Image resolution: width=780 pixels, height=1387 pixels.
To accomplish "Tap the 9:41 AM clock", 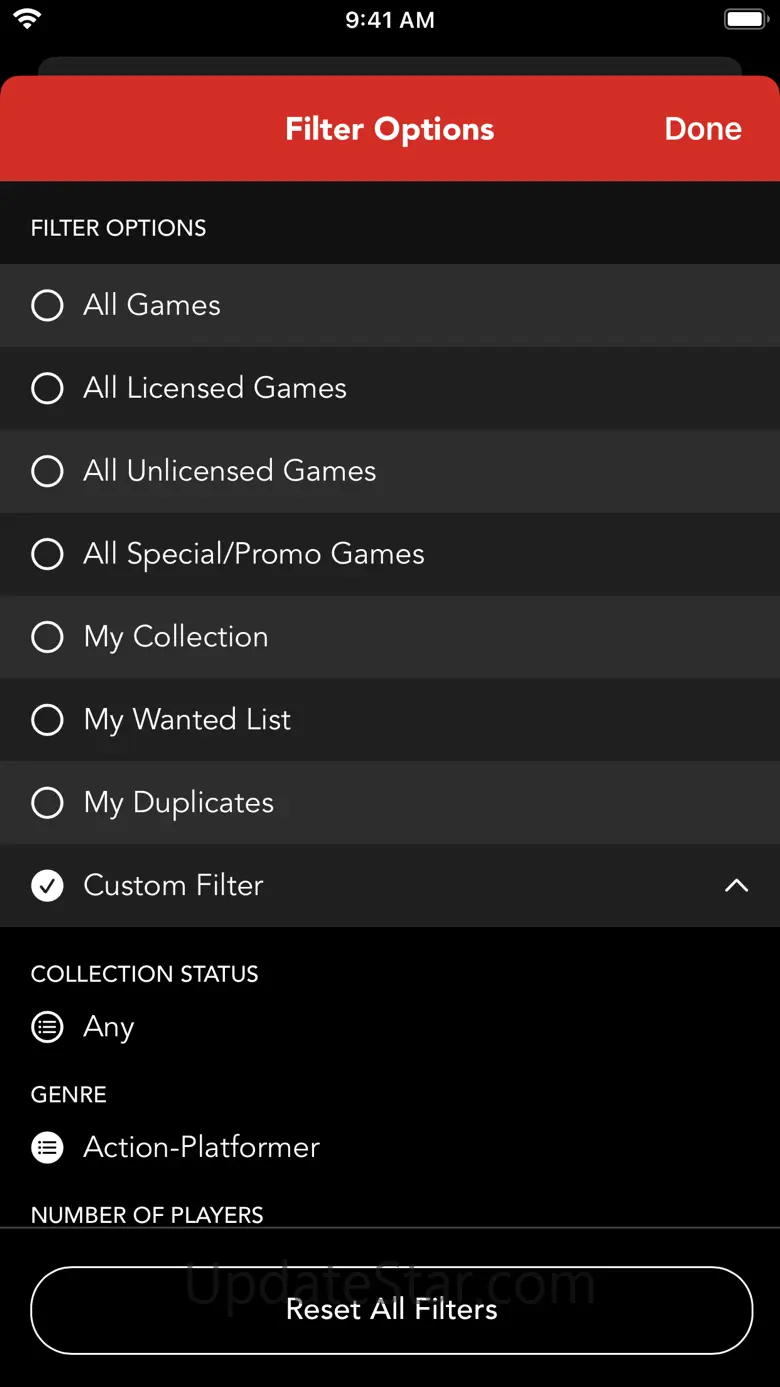I will (x=390, y=20).
